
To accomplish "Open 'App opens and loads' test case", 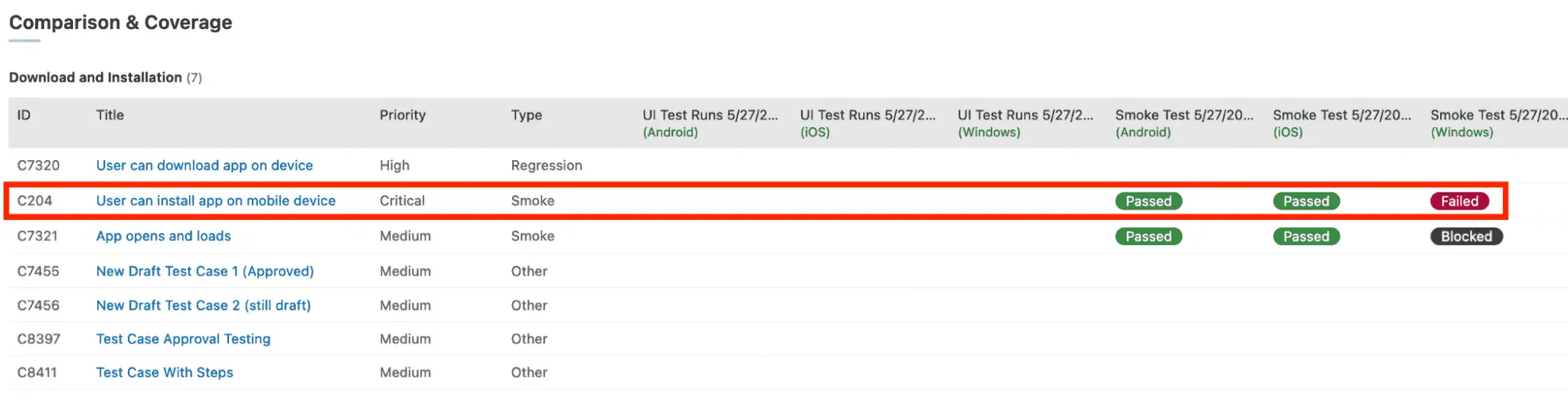I will (163, 236).
